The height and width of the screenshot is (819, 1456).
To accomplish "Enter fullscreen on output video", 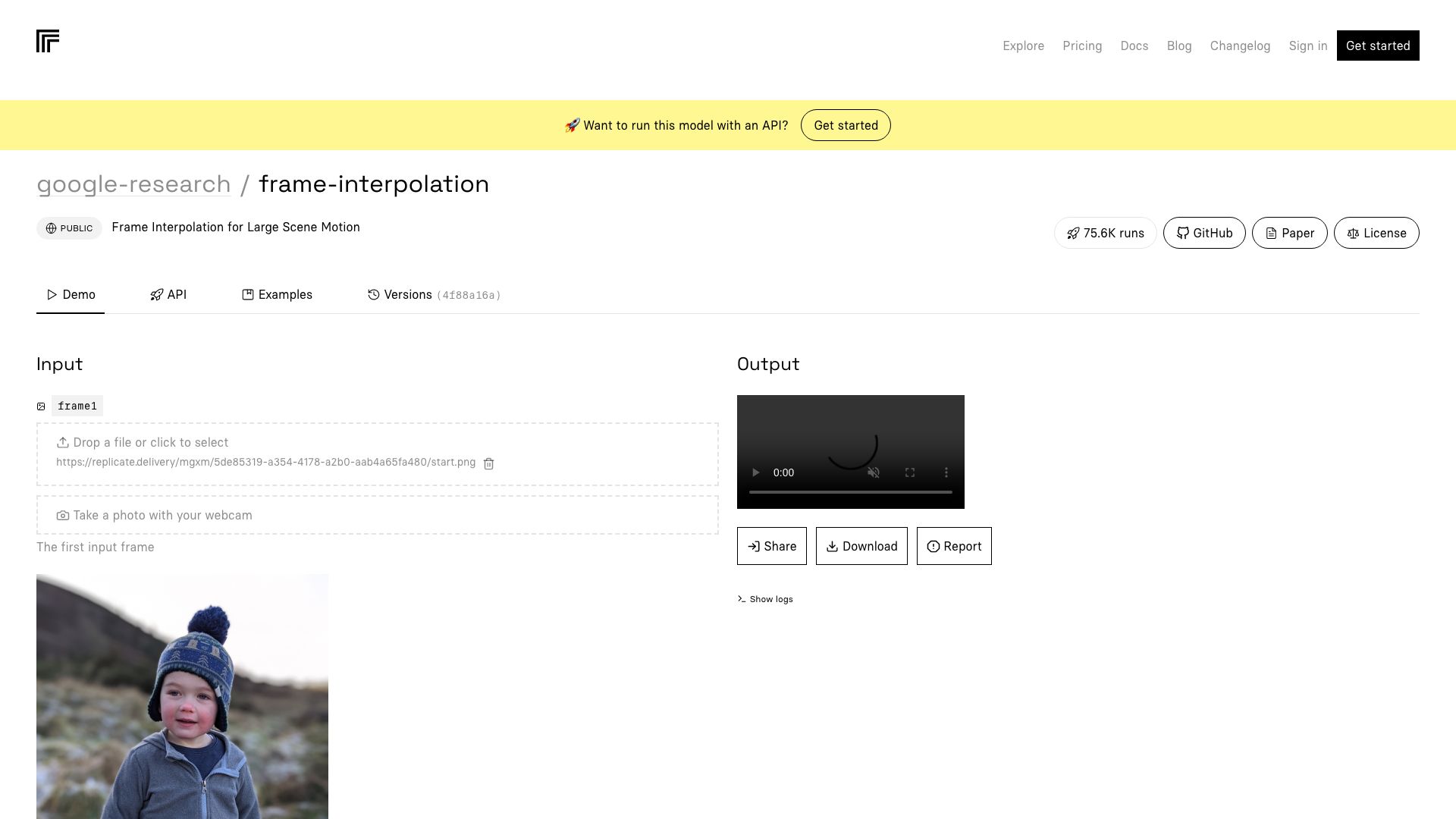I will point(910,472).
